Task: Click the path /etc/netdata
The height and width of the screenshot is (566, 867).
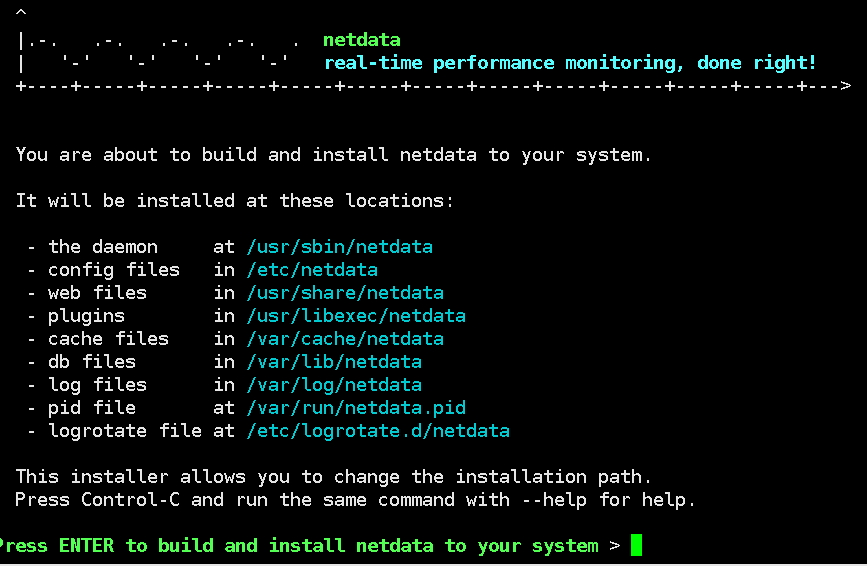Action: [x=312, y=270]
